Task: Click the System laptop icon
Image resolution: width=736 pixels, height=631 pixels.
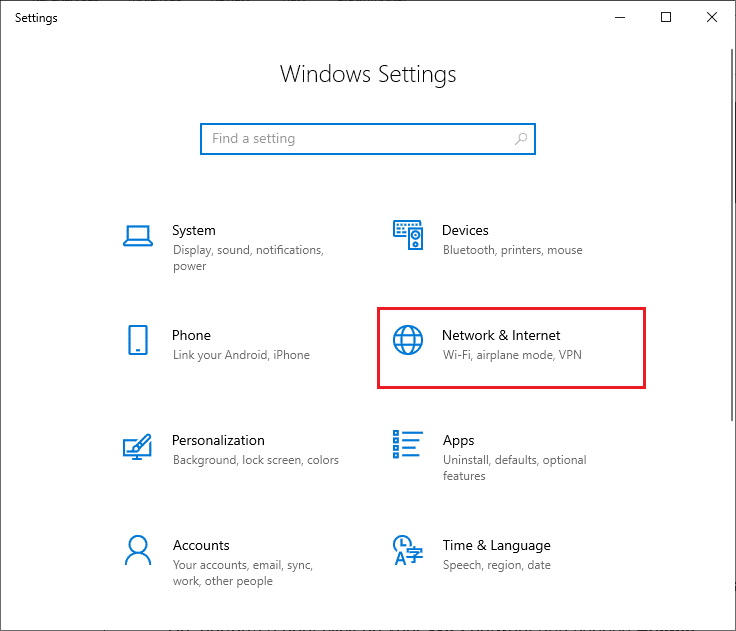Action: 137,235
